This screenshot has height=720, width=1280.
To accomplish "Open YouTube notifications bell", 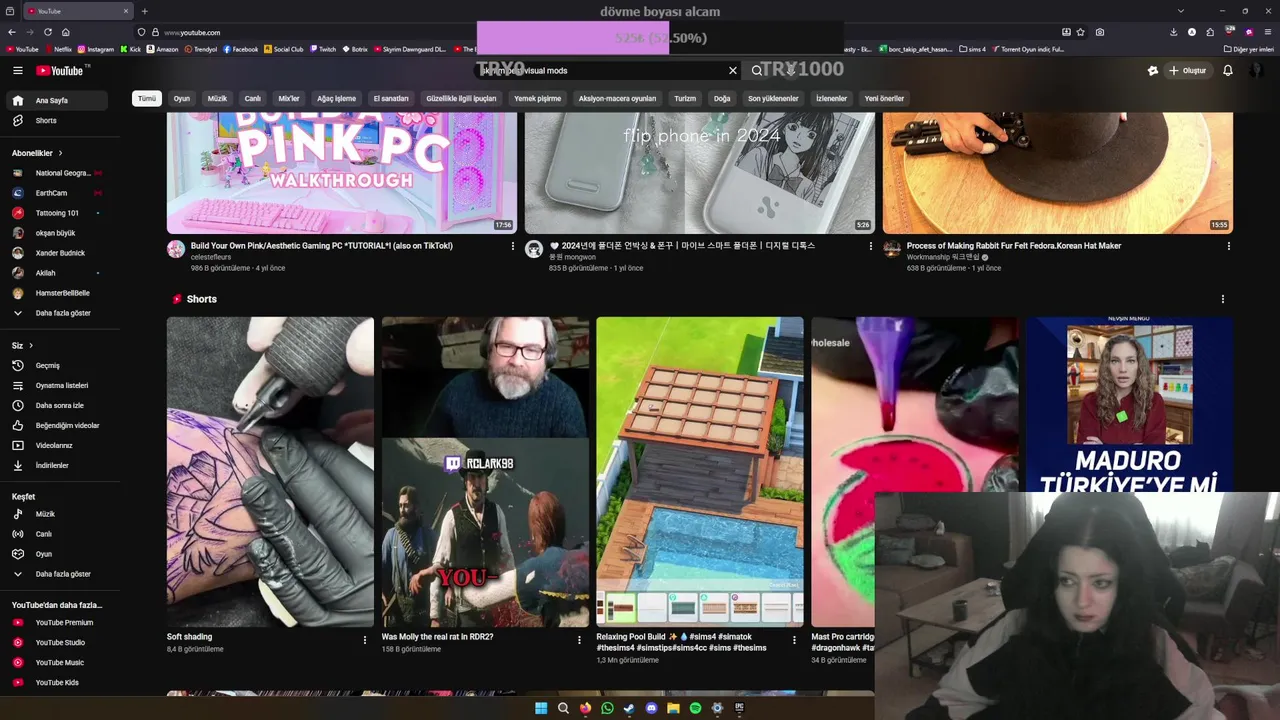I will click(x=1227, y=71).
